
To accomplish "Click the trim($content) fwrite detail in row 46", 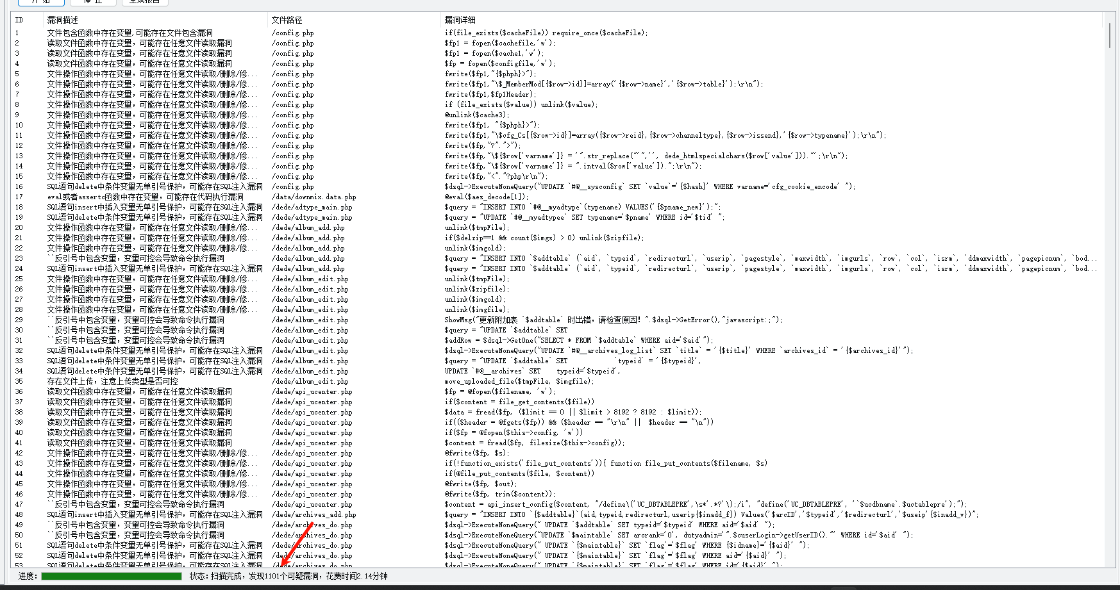I will (x=499, y=494).
